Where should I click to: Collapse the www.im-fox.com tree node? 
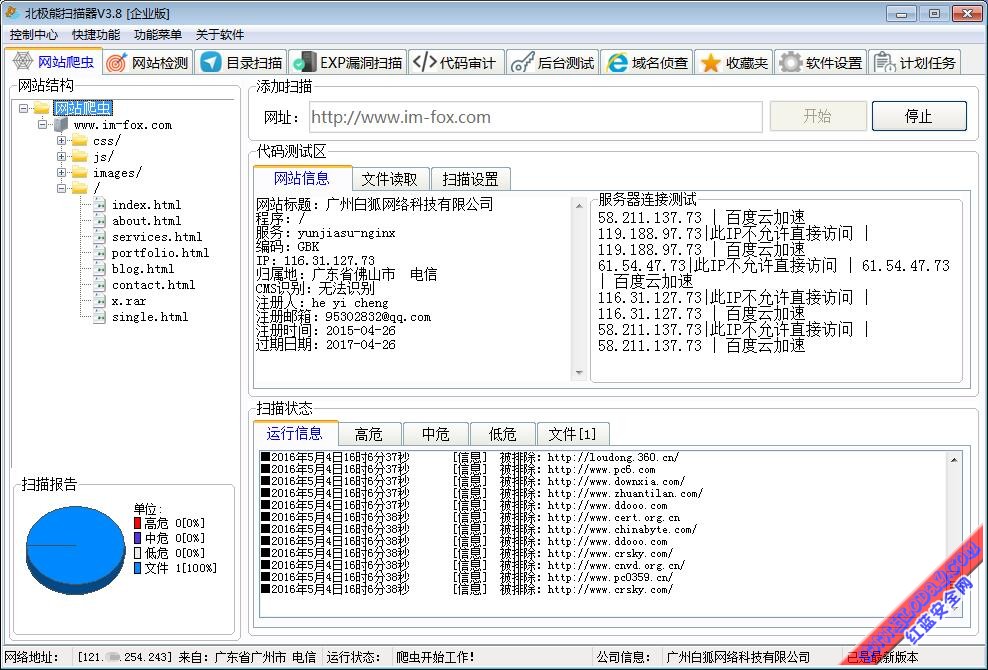pos(42,124)
